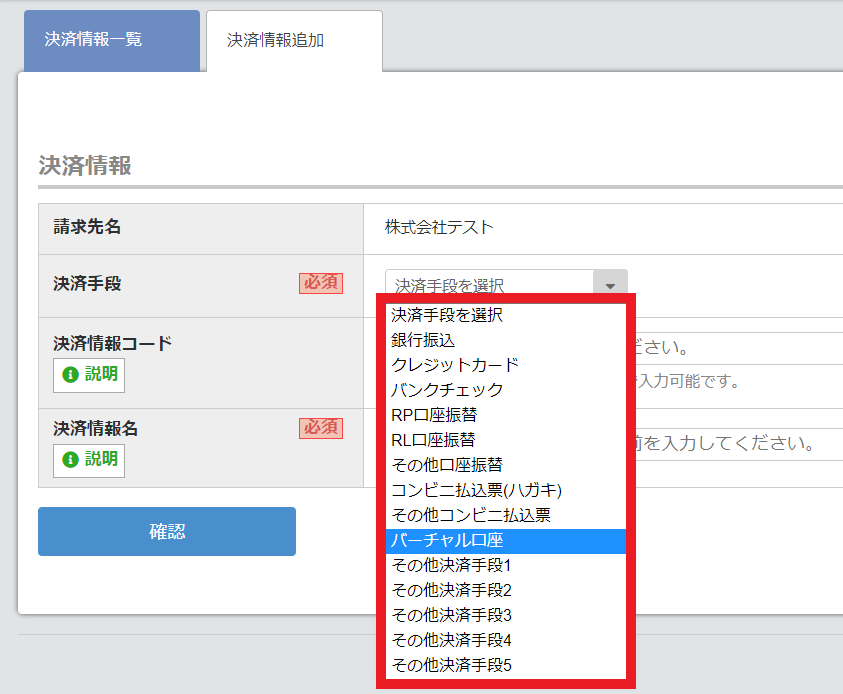Select その他決済手段1 from the list
Viewport: 843px width, 694px height.
tap(452, 566)
